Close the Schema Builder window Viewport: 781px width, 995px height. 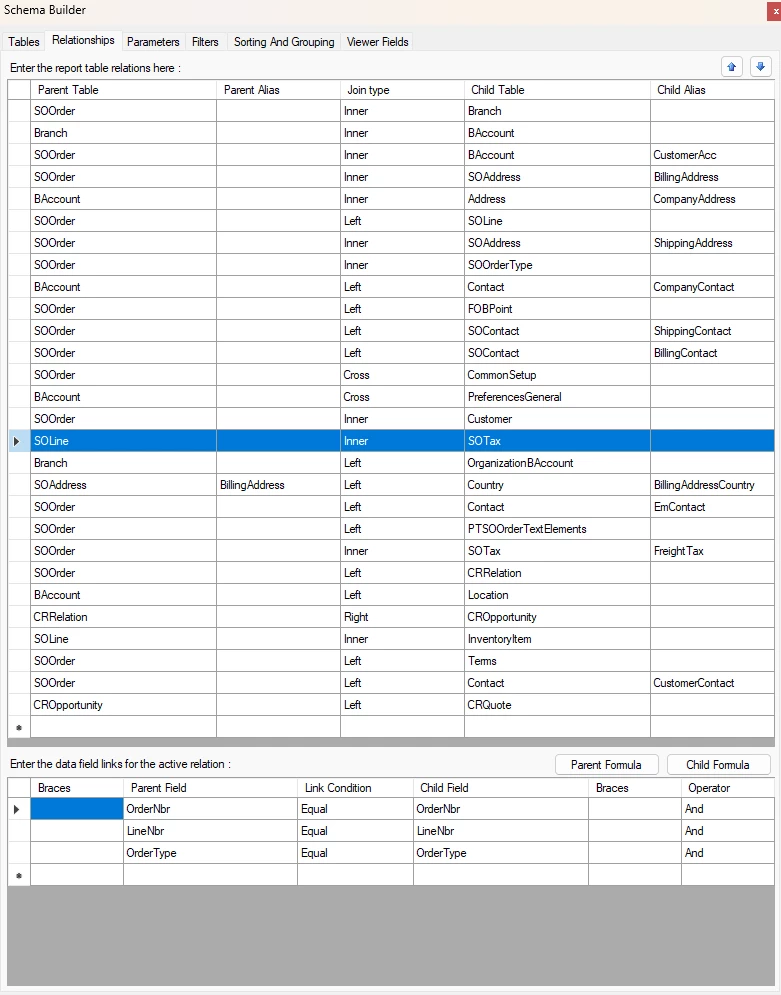pos(775,11)
